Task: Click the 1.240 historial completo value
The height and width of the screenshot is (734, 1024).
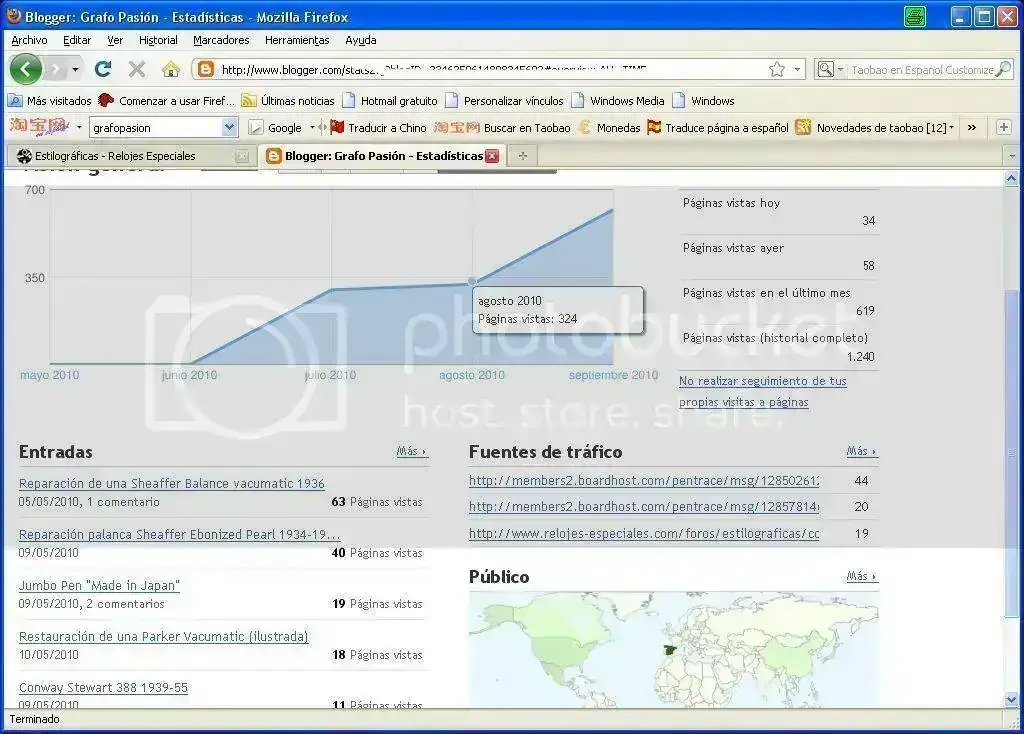Action: 861,357
